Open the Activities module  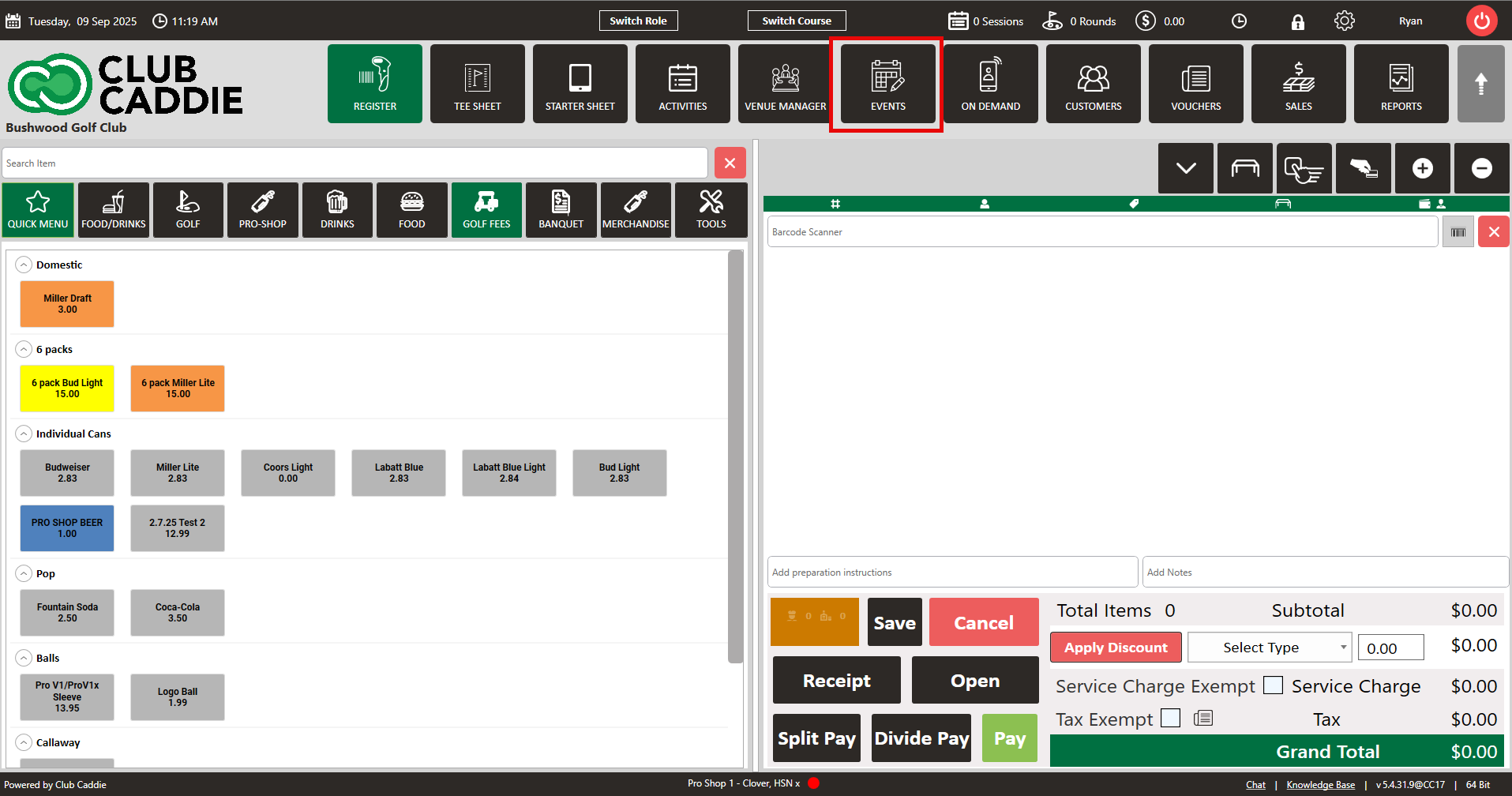[683, 84]
